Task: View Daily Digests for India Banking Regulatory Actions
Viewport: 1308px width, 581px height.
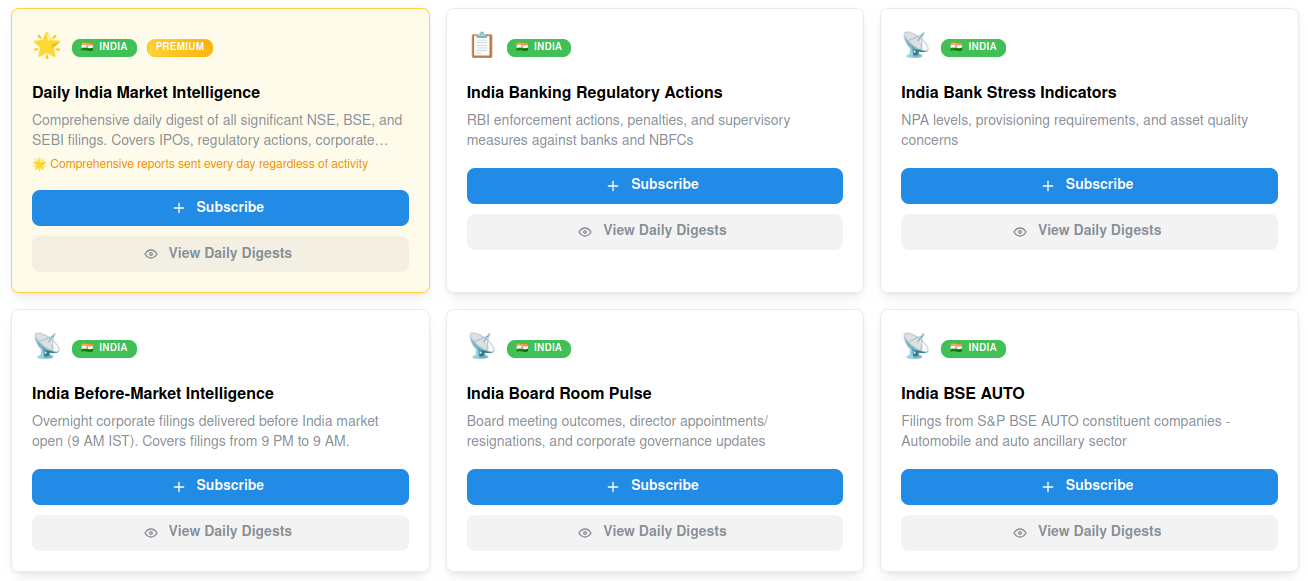Action: tap(655, 231)
